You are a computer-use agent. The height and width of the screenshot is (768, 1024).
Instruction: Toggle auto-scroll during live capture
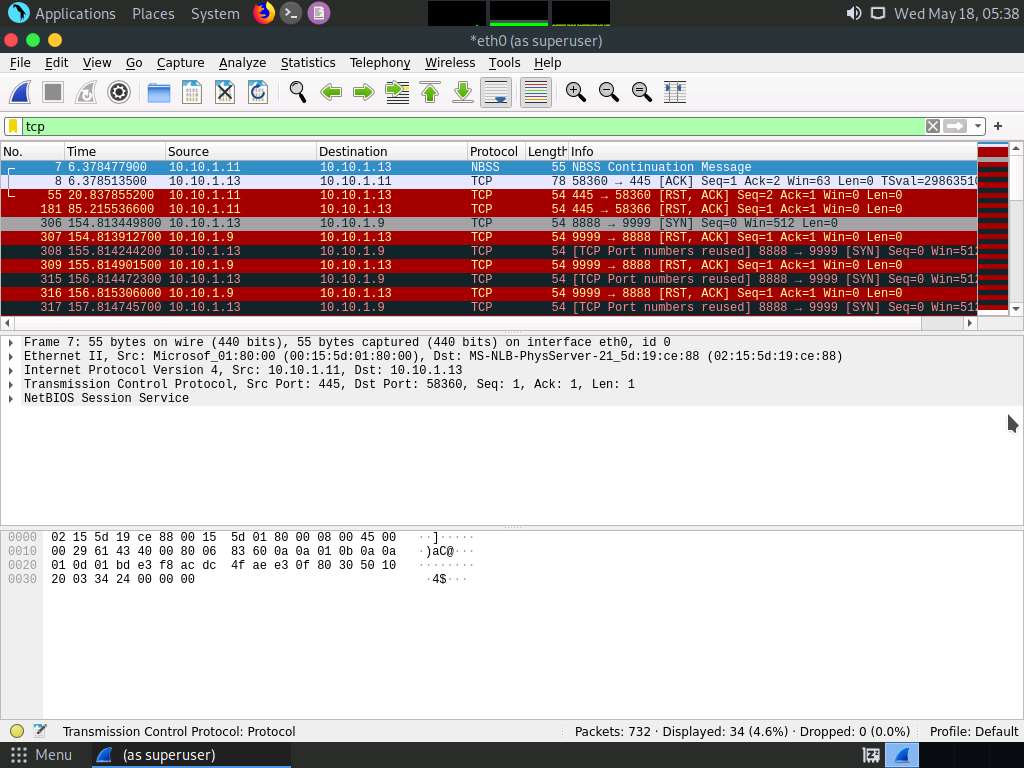496,92
